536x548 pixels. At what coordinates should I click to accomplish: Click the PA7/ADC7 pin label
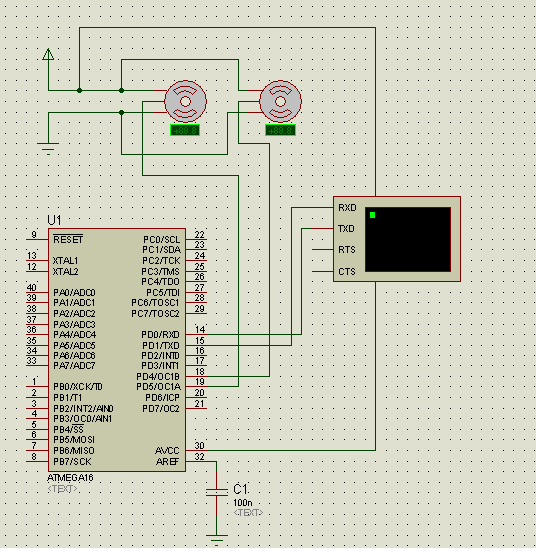point(74,366)
